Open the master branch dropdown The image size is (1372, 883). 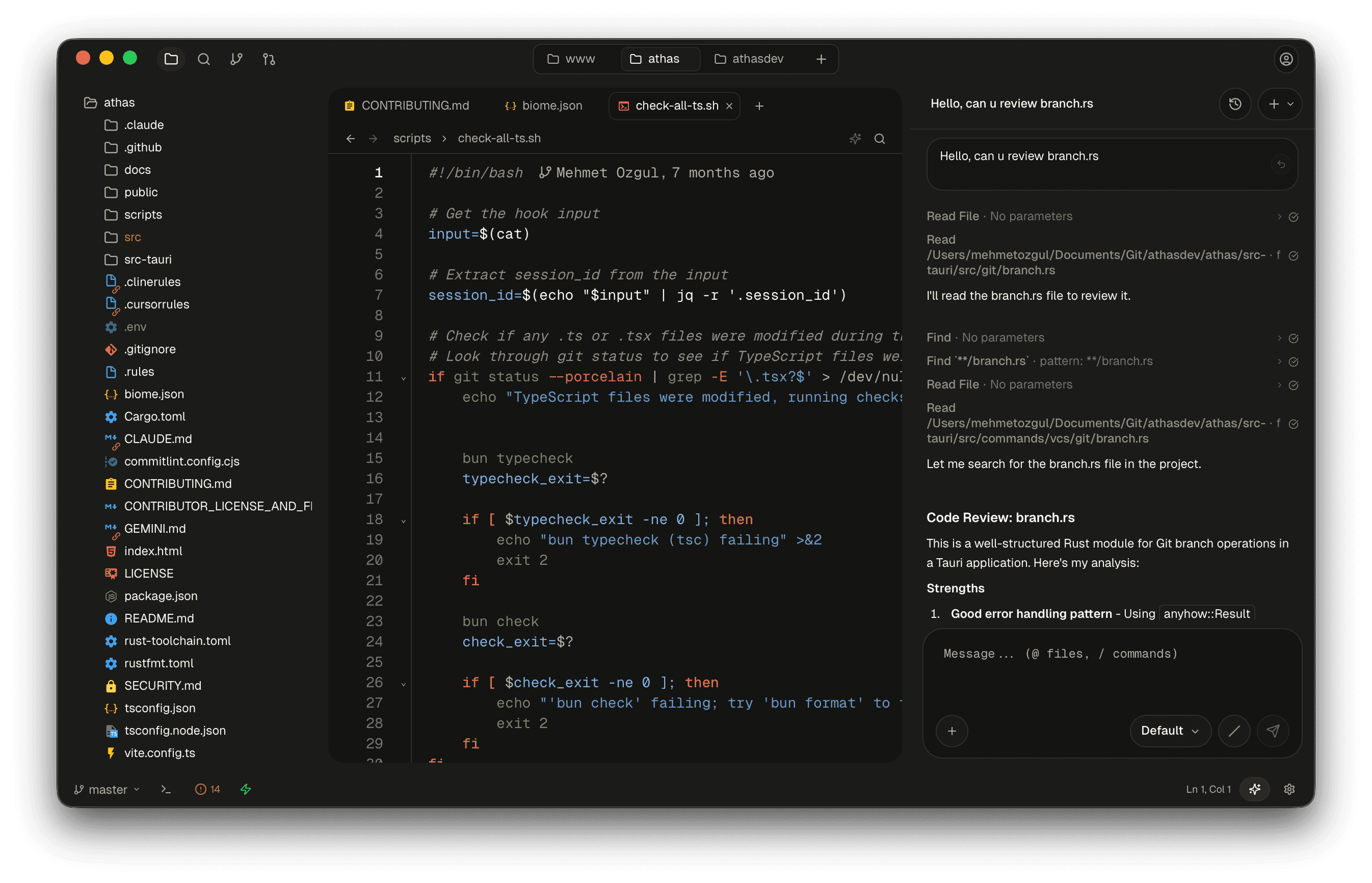[107, 790]
